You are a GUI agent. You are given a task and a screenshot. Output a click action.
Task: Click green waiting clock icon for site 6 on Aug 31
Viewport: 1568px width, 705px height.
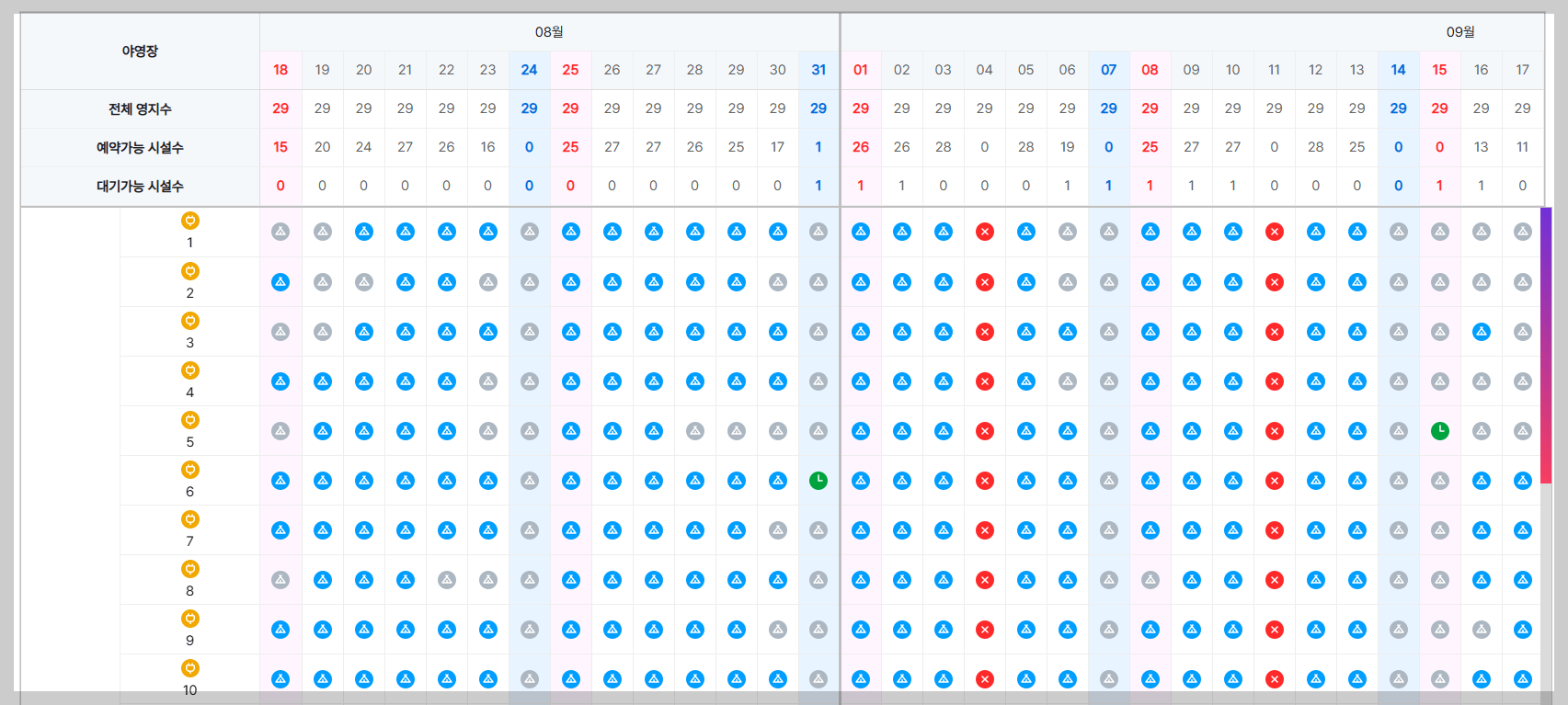818,481
